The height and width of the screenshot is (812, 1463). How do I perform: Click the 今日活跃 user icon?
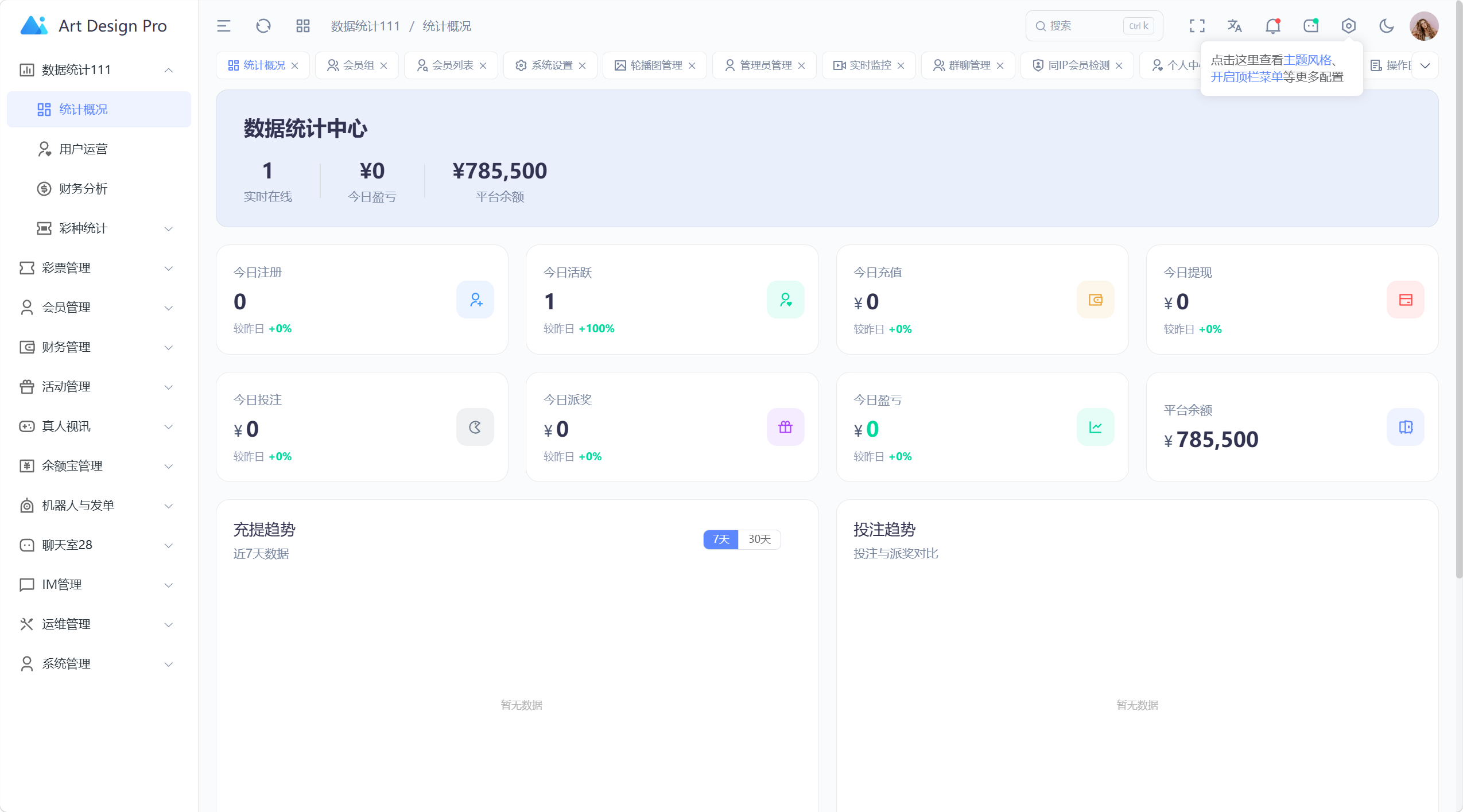[x=786, y=300]
